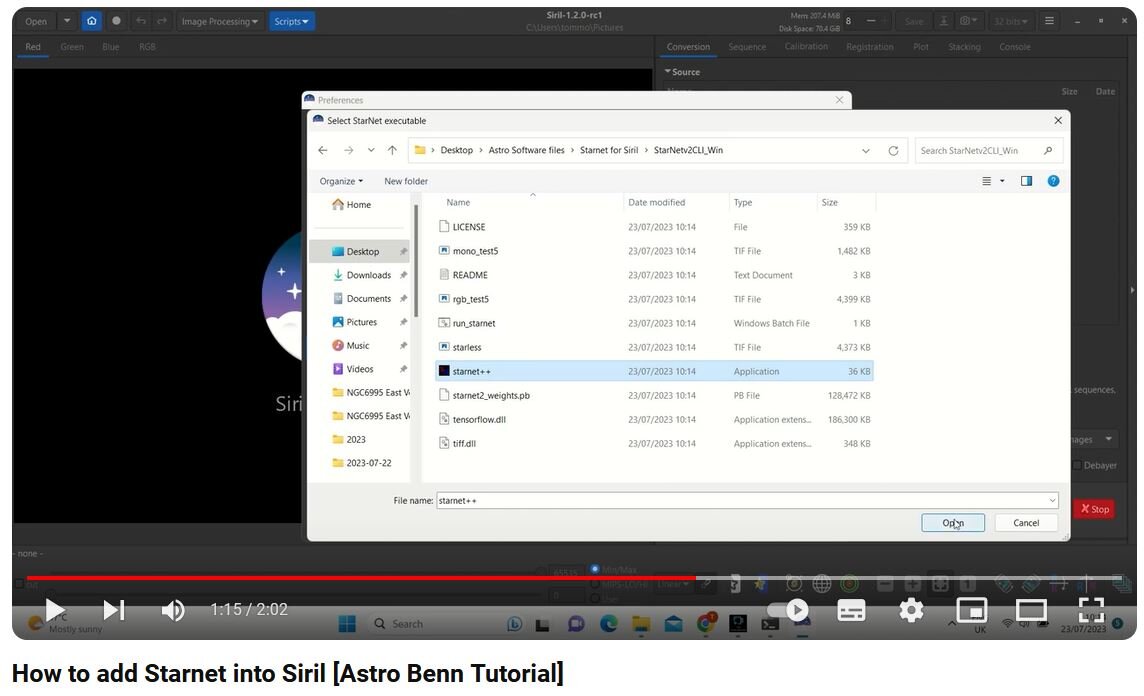
Task: Expand the File name dropdown arrow
Action: (1052, 500)
